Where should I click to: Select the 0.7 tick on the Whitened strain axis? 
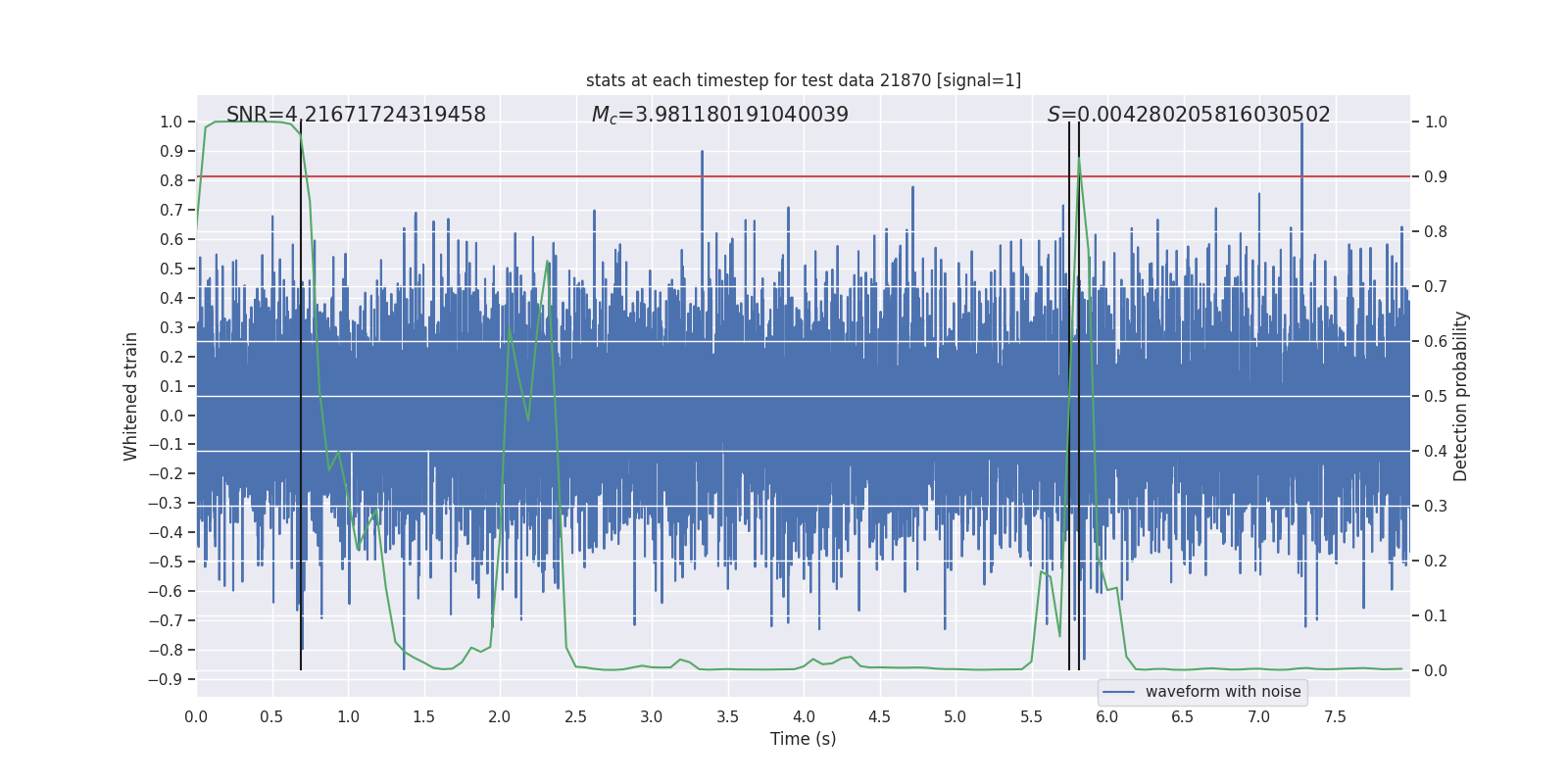(171, 211)
